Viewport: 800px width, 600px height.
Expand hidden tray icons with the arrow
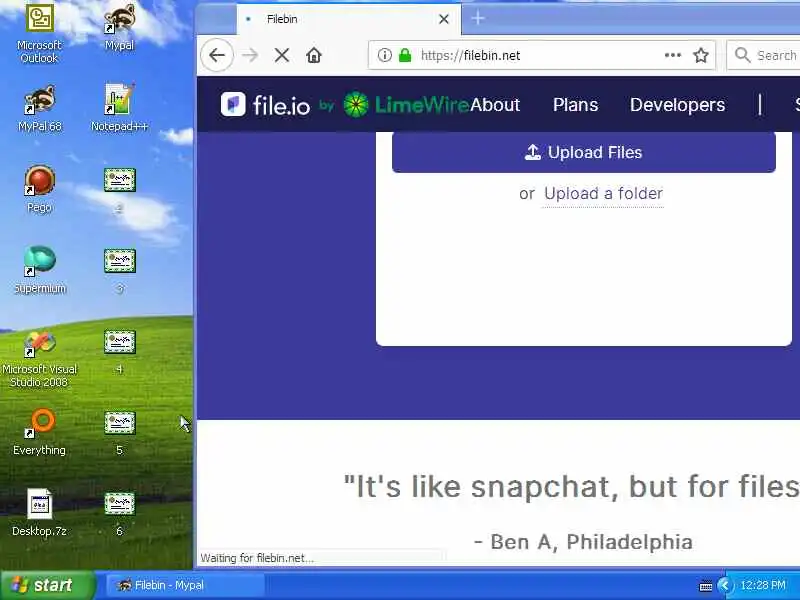pyautogui.click(x=724, y=585)
